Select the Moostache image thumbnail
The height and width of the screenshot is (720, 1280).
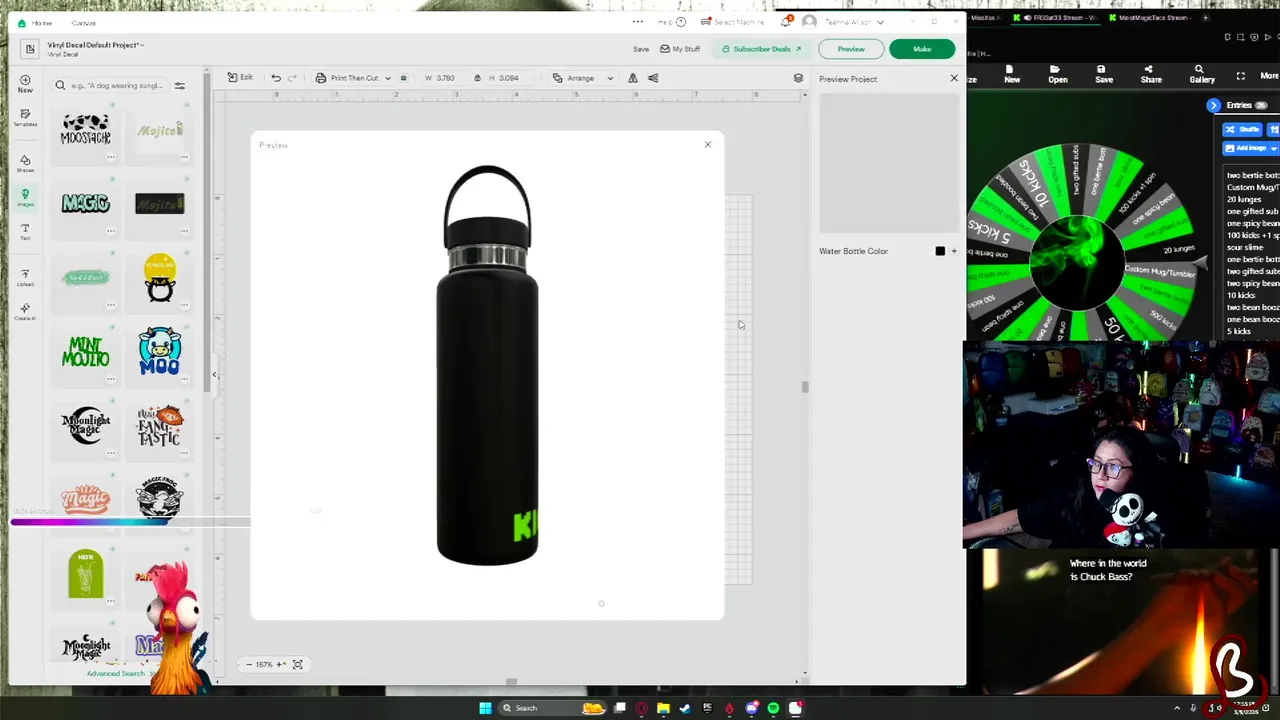coord(86,130)
